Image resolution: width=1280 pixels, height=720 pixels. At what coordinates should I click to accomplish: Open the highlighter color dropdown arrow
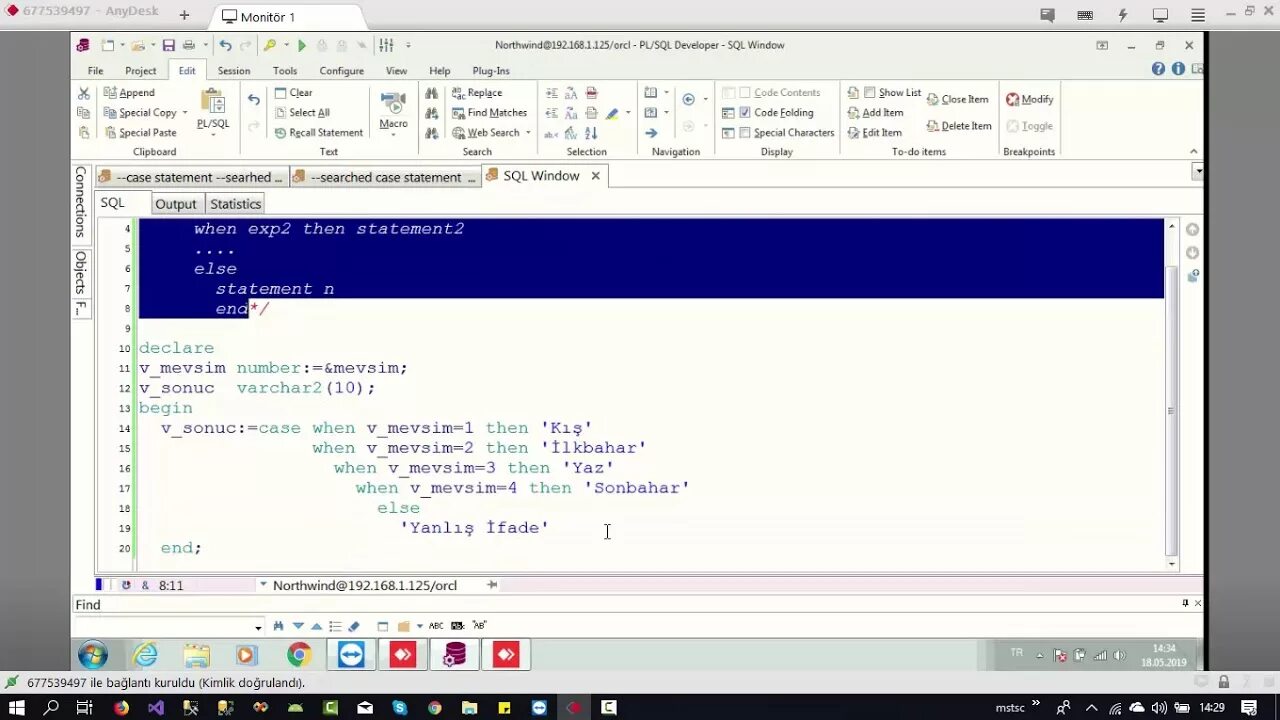[628, 113]
